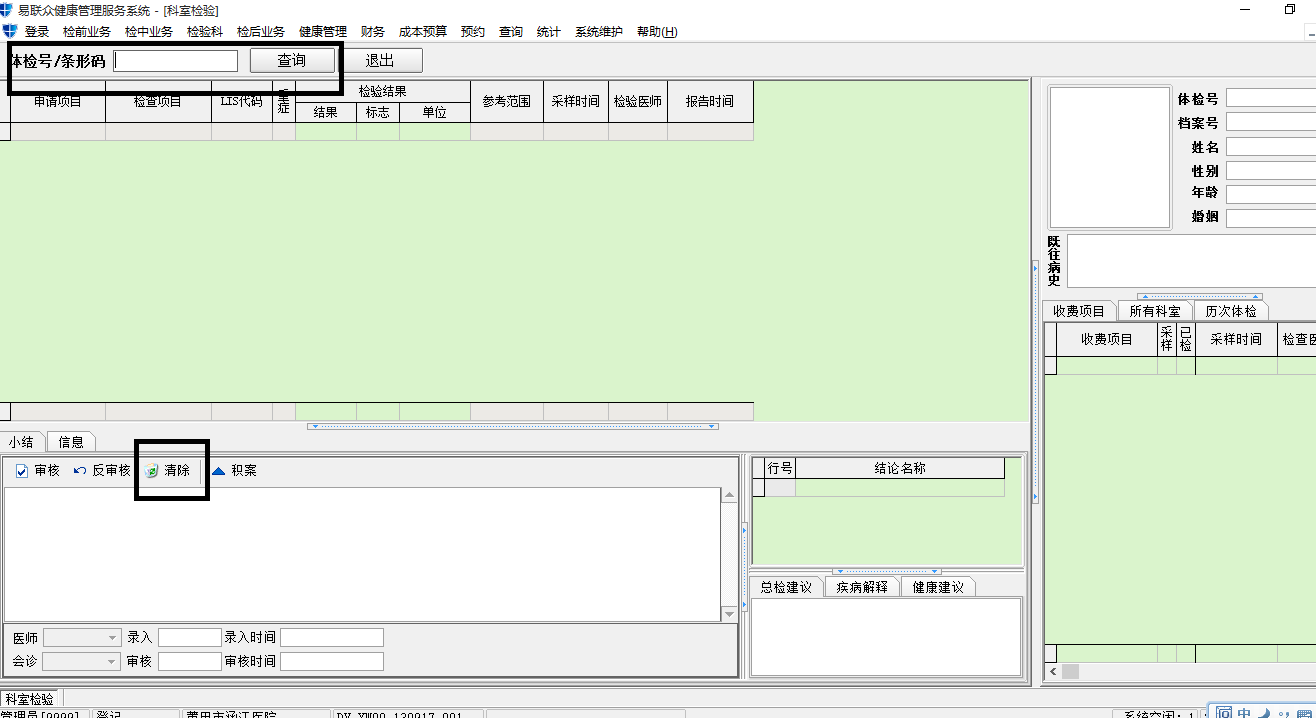Switch to the 所有科室 tab

(1155, 311)
